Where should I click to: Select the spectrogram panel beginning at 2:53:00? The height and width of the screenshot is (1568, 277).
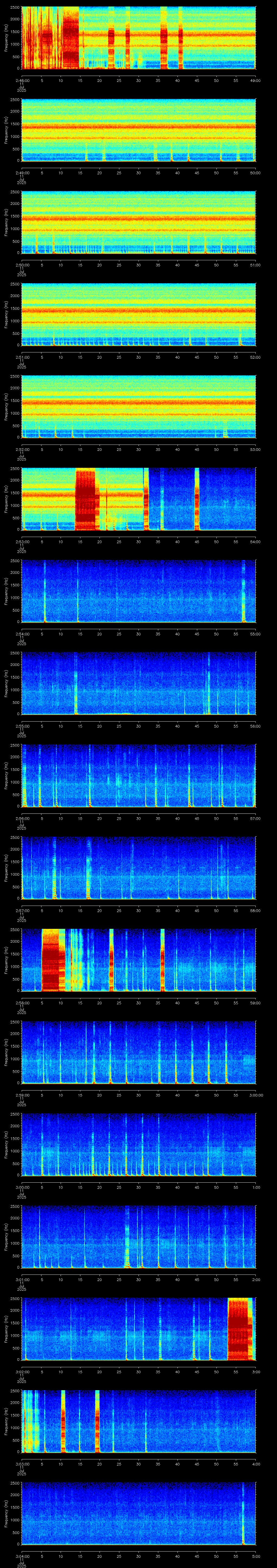(138, 499)
